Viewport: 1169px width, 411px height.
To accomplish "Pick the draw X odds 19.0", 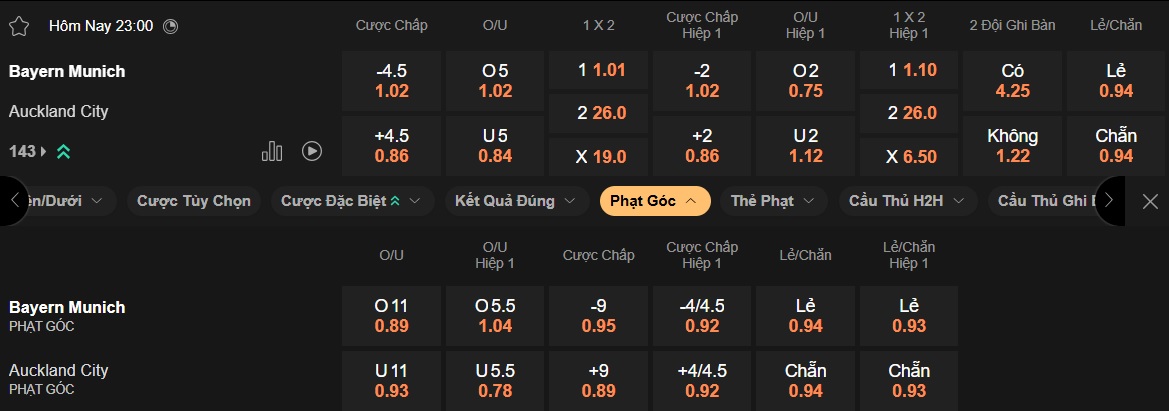I will tap(600, 156).
